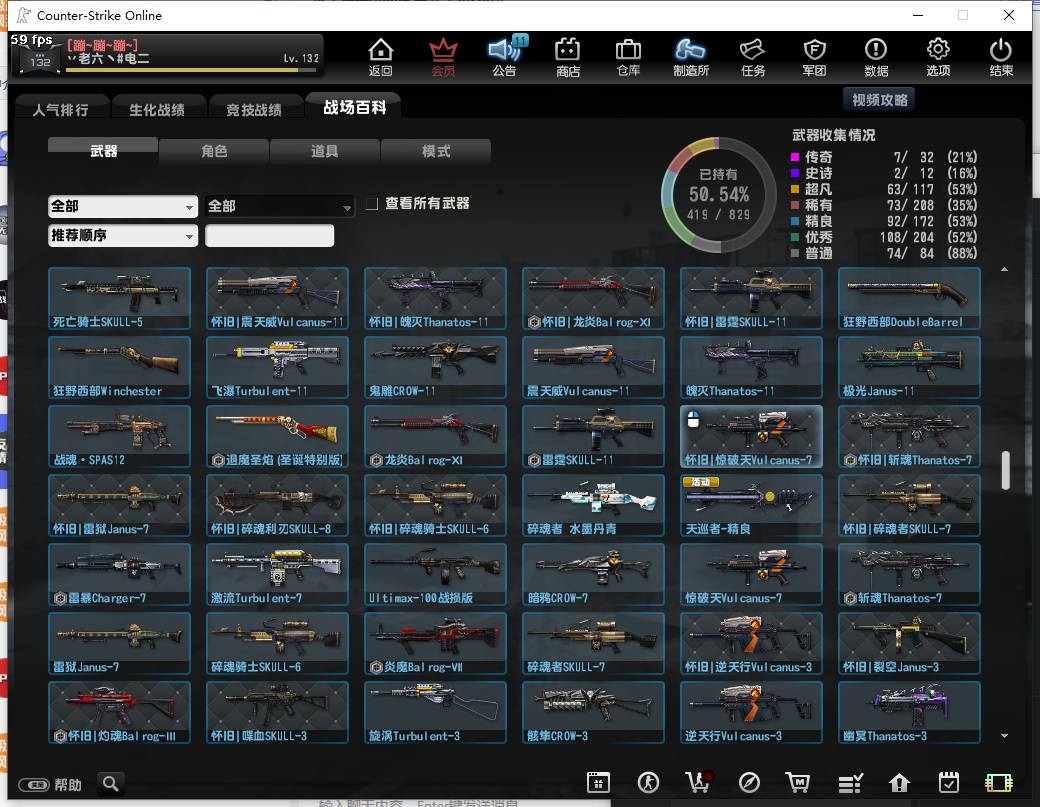
Task: Open the 公告 announcements speaker icon
Action: pyautogui.click(x=505, y=56)
